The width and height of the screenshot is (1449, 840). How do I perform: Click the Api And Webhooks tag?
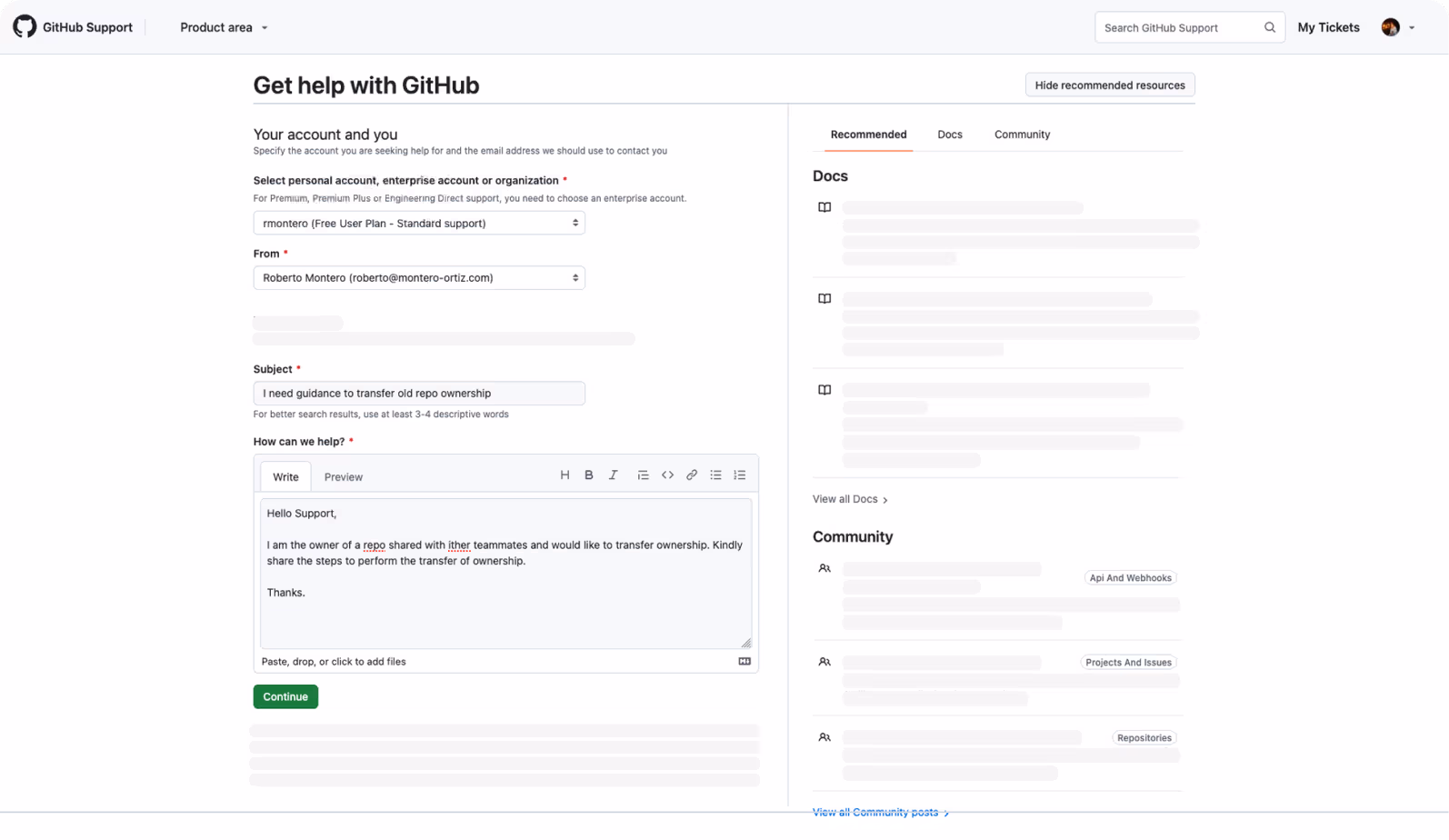click(1130, 578)
